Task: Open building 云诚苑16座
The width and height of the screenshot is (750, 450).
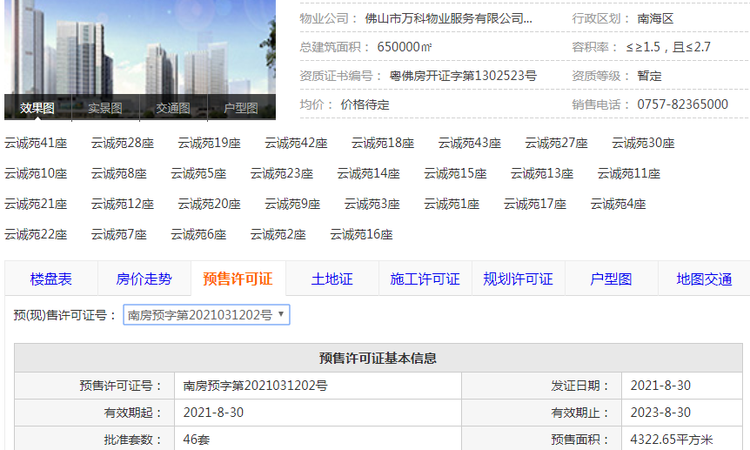Action: (x=361, y=235)
